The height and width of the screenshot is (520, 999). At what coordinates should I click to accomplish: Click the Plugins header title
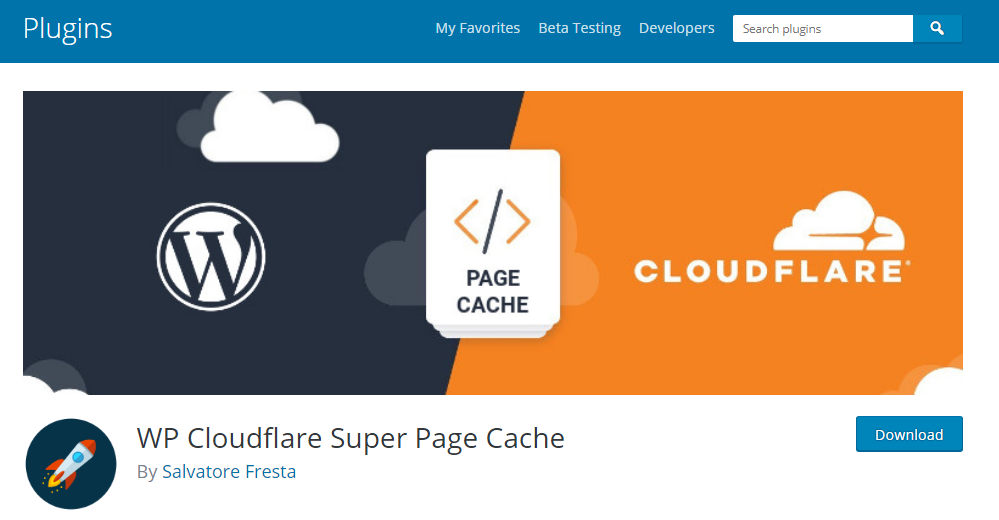pyautogui.click(x=68, y=29)
